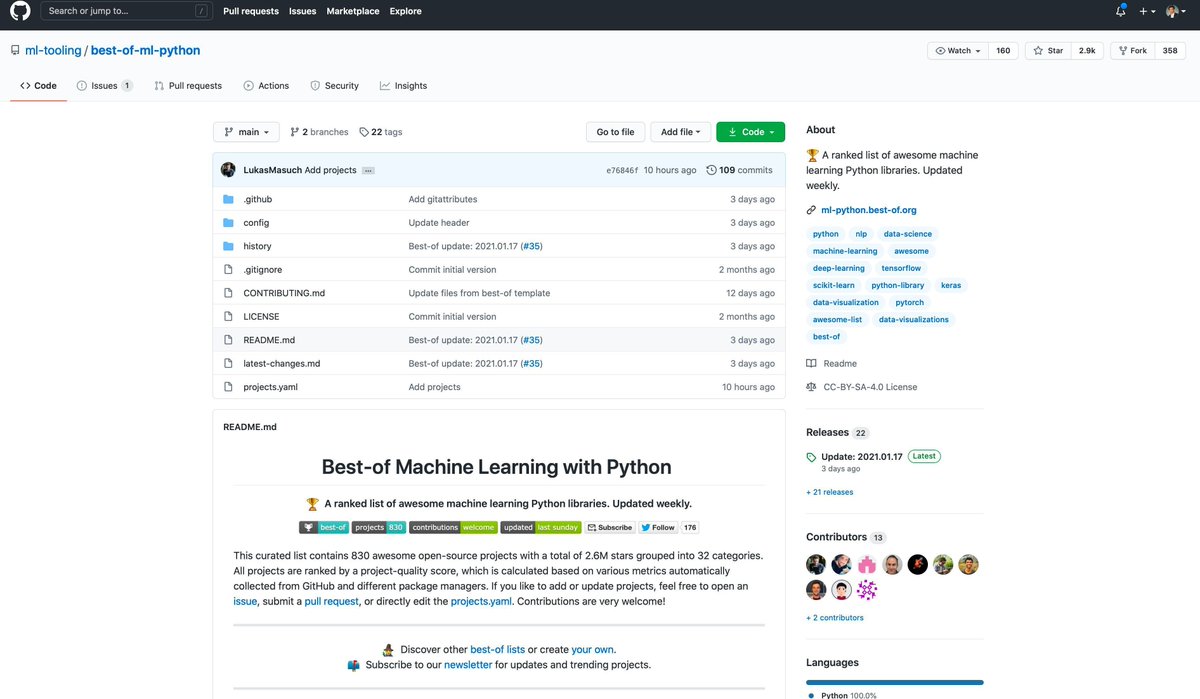This screenshot has height=699, width=1200.
Task: Open the ml-tooling owner link
Action: pos(53,50)
